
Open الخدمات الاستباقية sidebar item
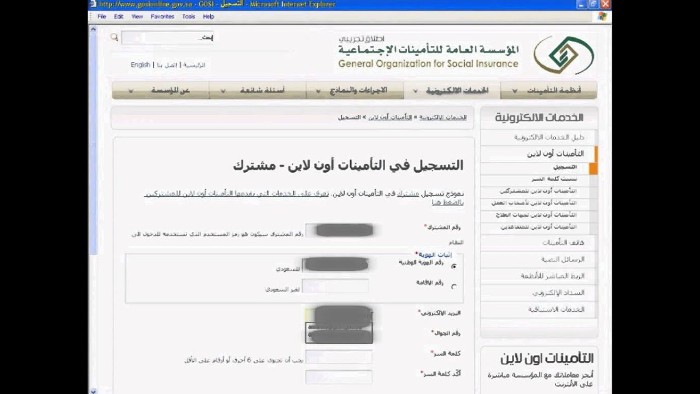click(556, 309)
